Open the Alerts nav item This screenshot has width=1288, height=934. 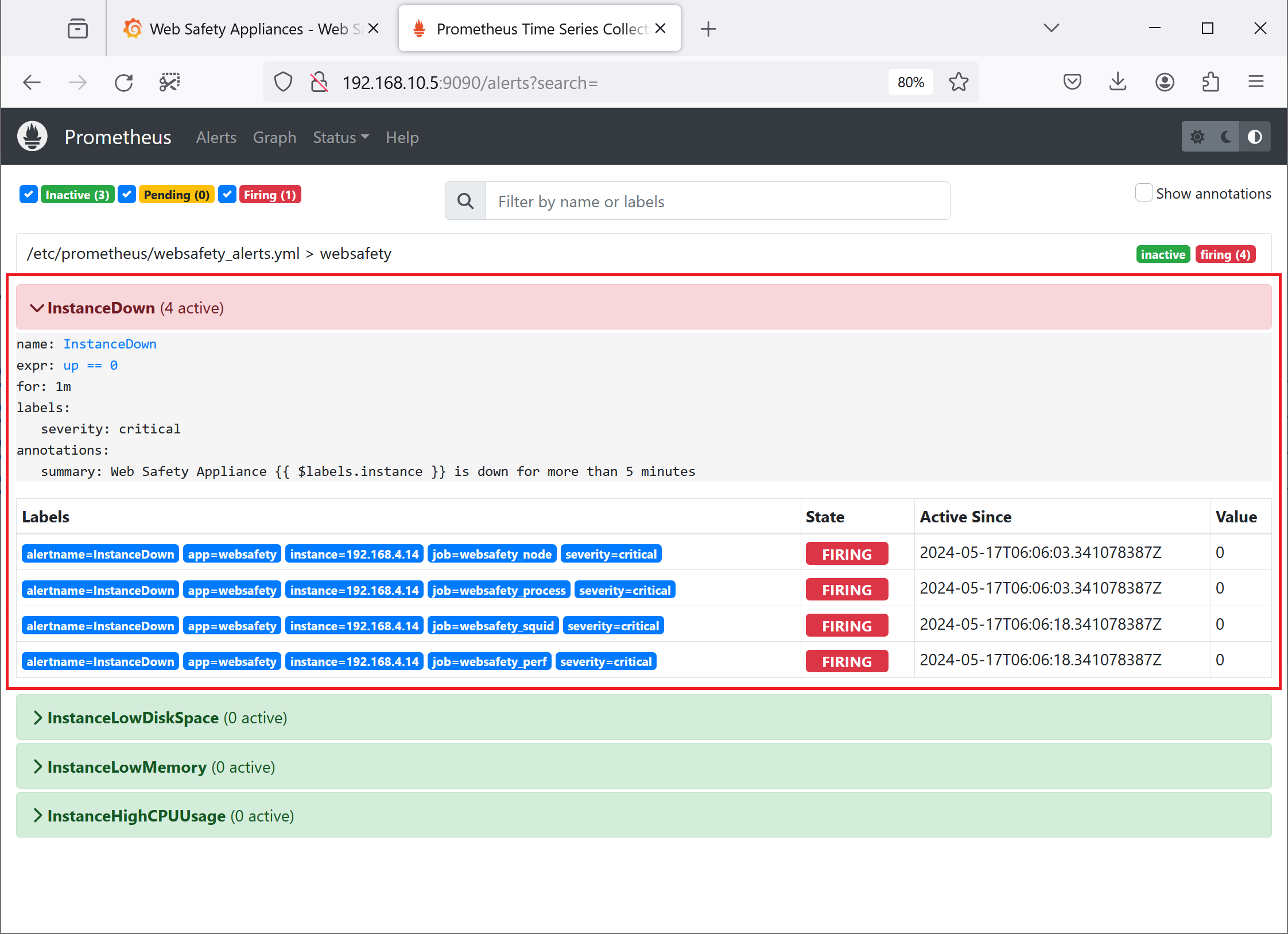click(216, 137)
